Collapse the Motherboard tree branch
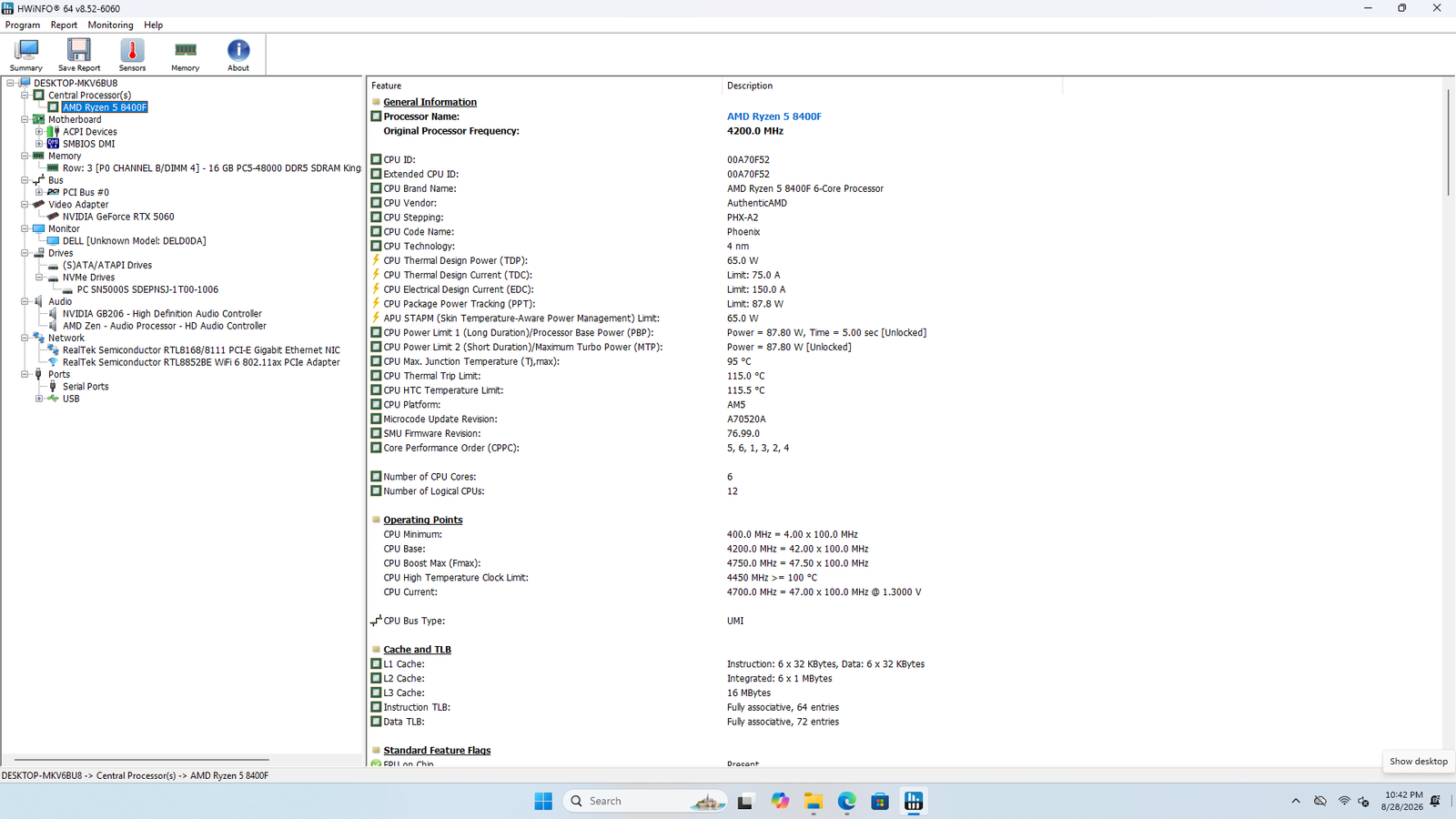 tap(25, 119)
